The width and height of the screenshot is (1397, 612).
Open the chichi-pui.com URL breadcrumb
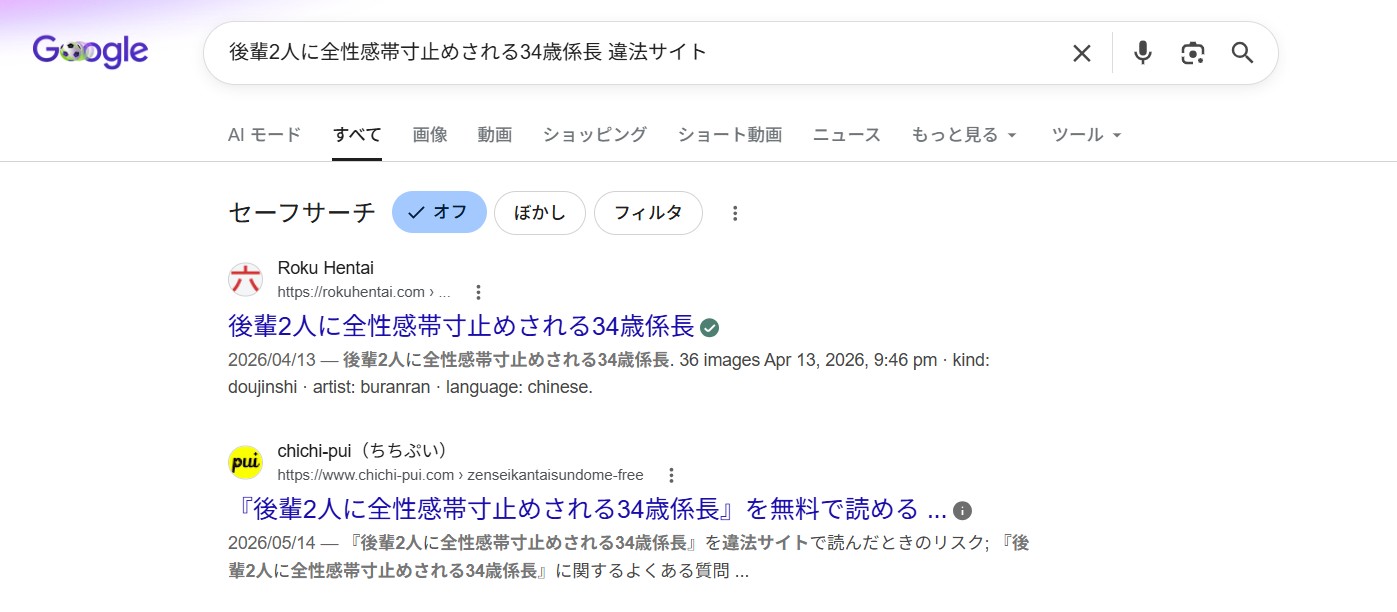[x=460, y=475]
